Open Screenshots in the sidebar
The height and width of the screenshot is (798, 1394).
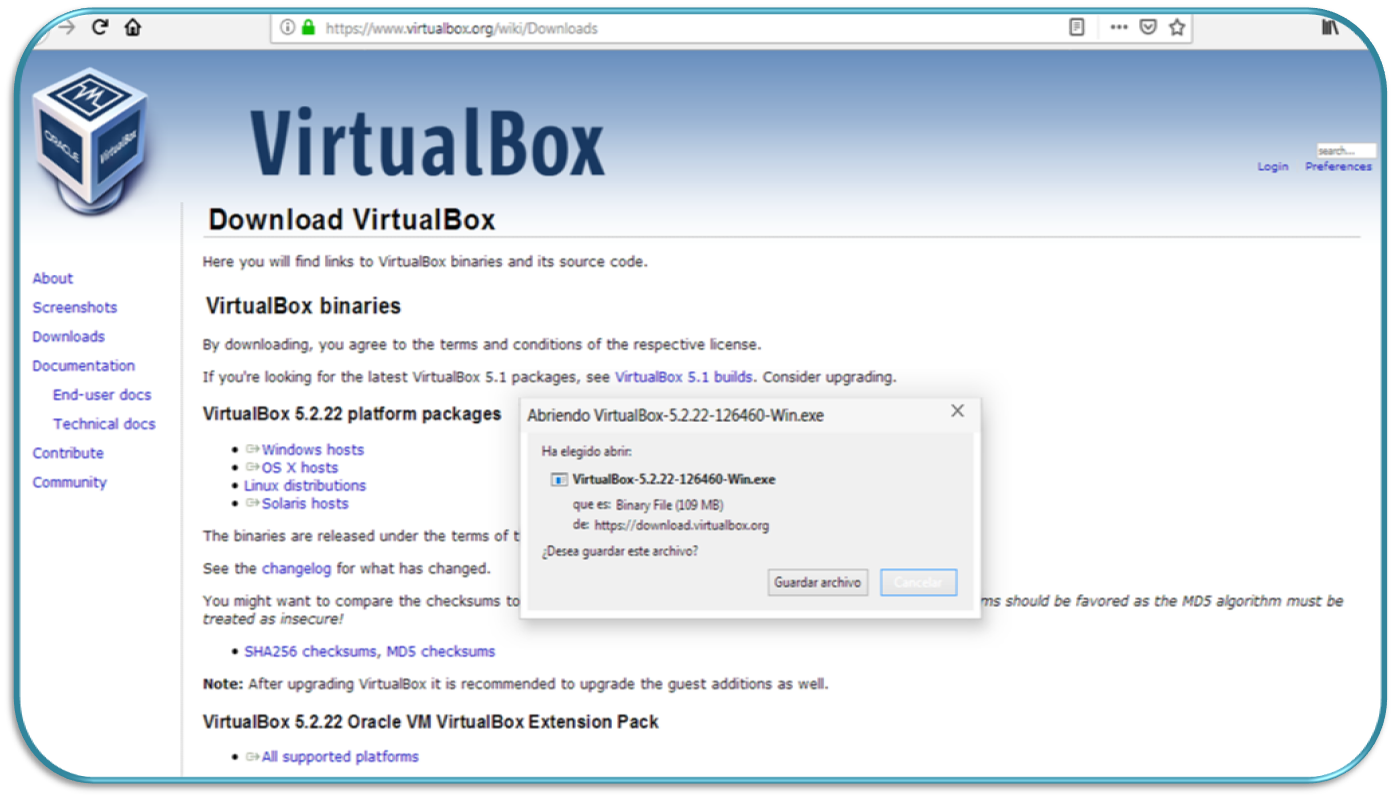point(75,307)
